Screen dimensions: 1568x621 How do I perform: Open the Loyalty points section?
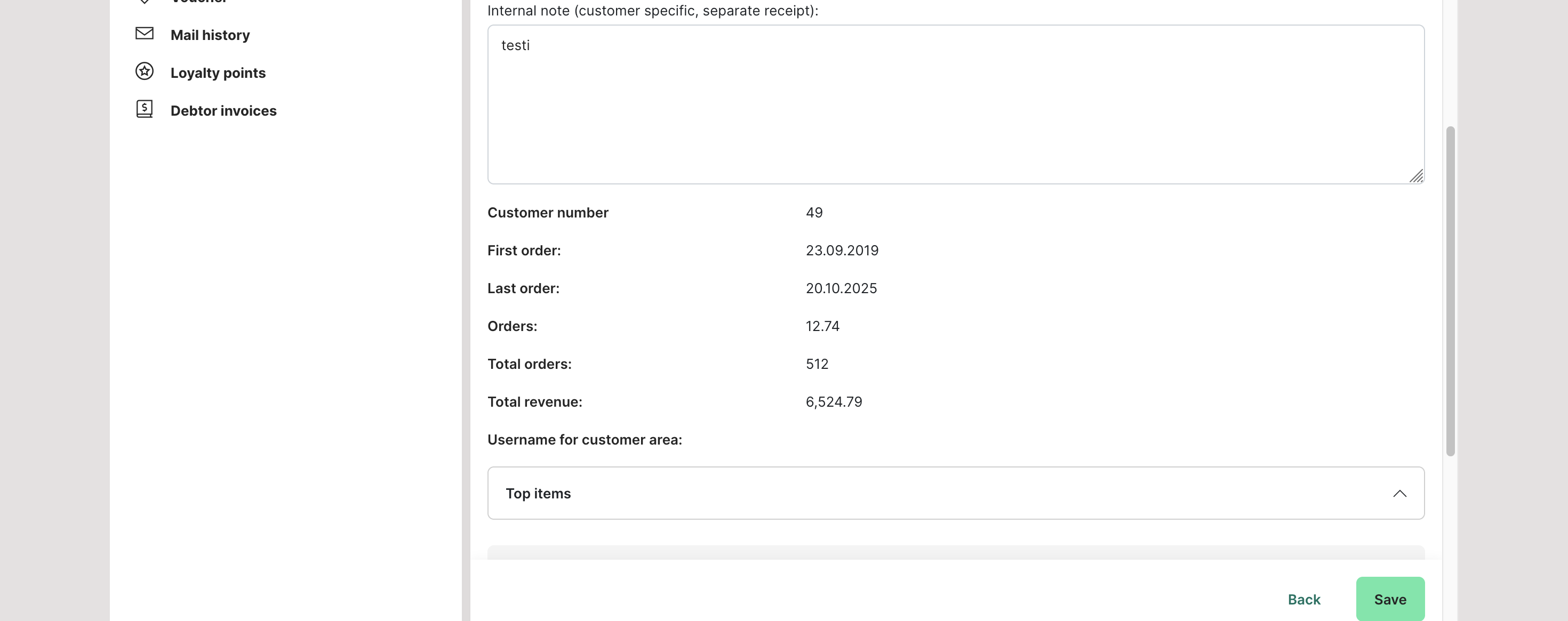(218, 73)
